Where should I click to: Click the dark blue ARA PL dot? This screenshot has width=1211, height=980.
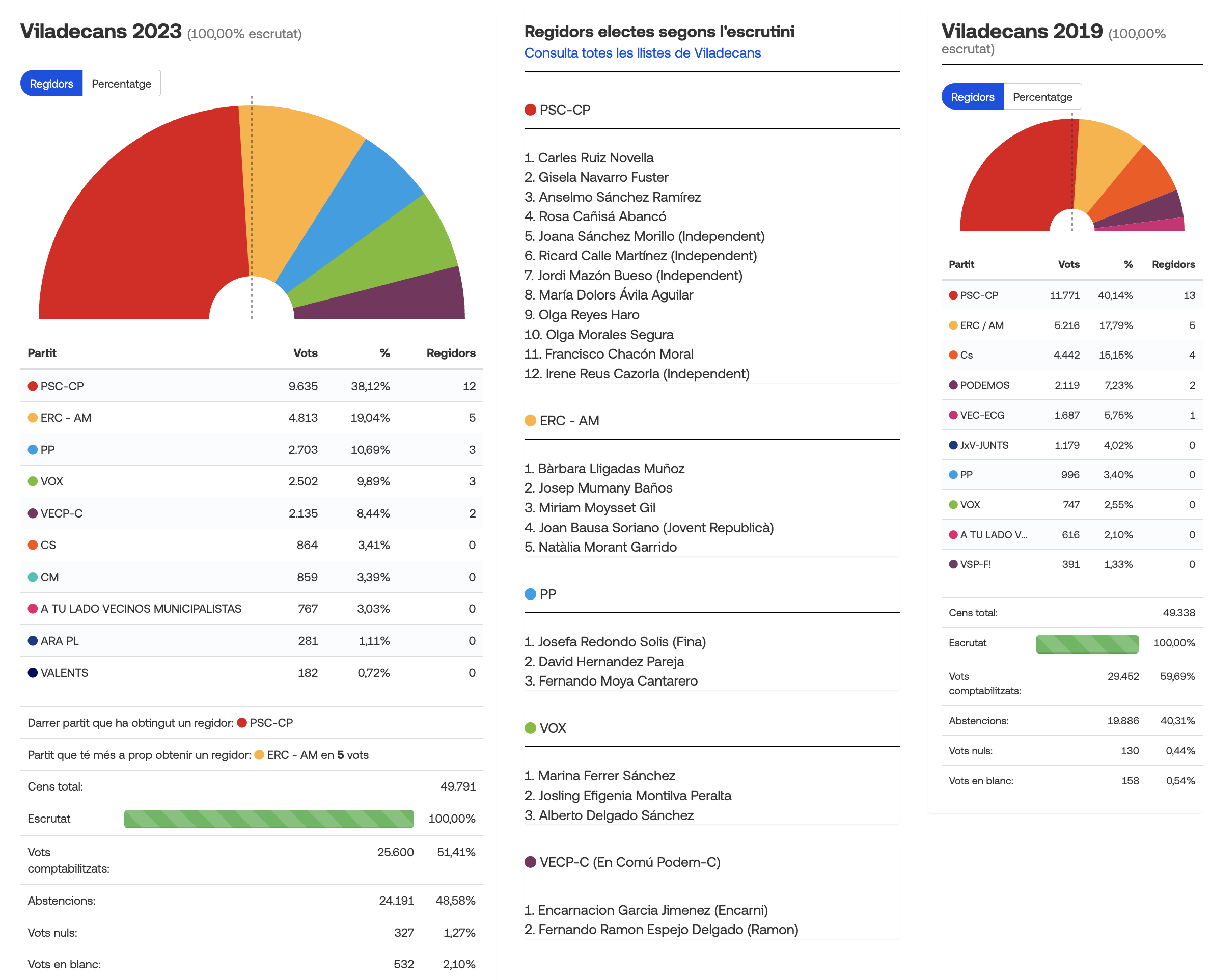click(x=33, y=641)
